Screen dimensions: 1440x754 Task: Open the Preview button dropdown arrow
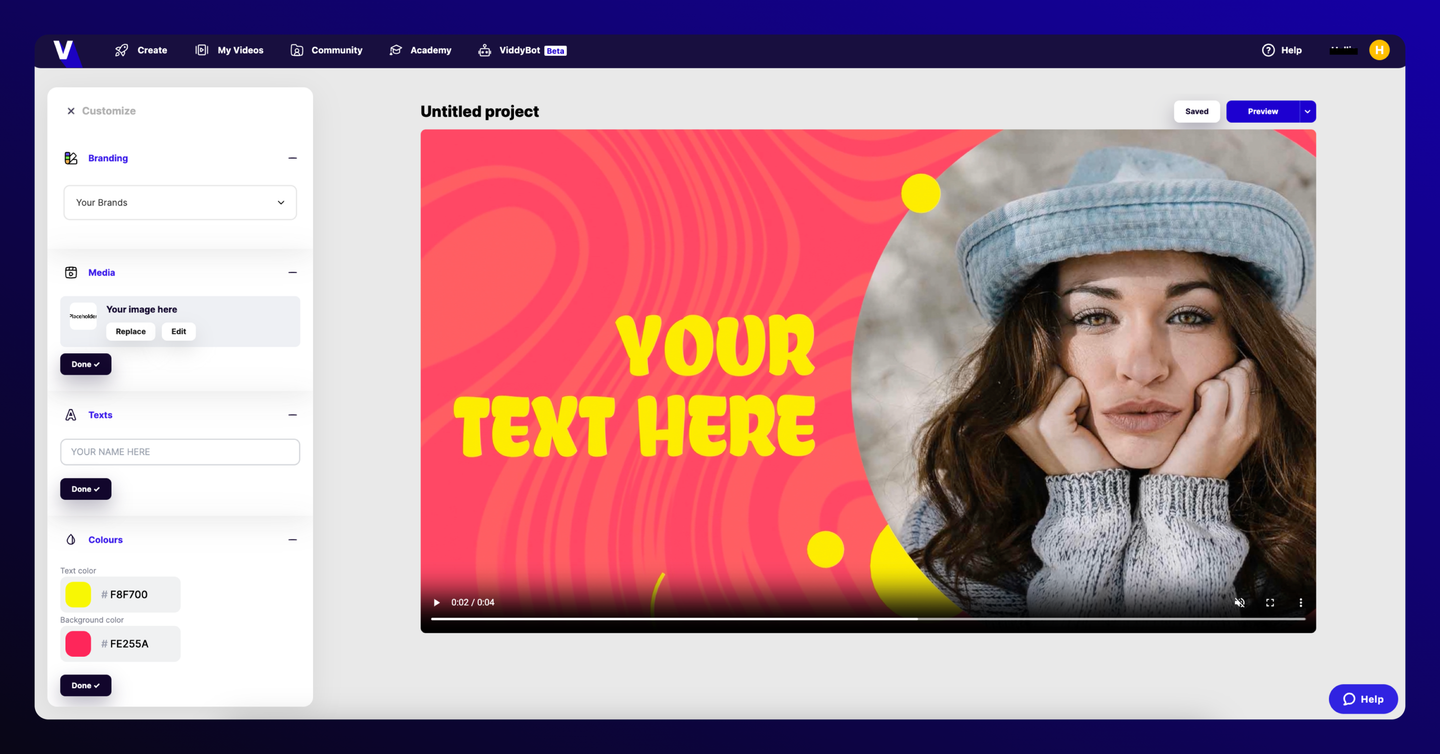(1308, 112)
